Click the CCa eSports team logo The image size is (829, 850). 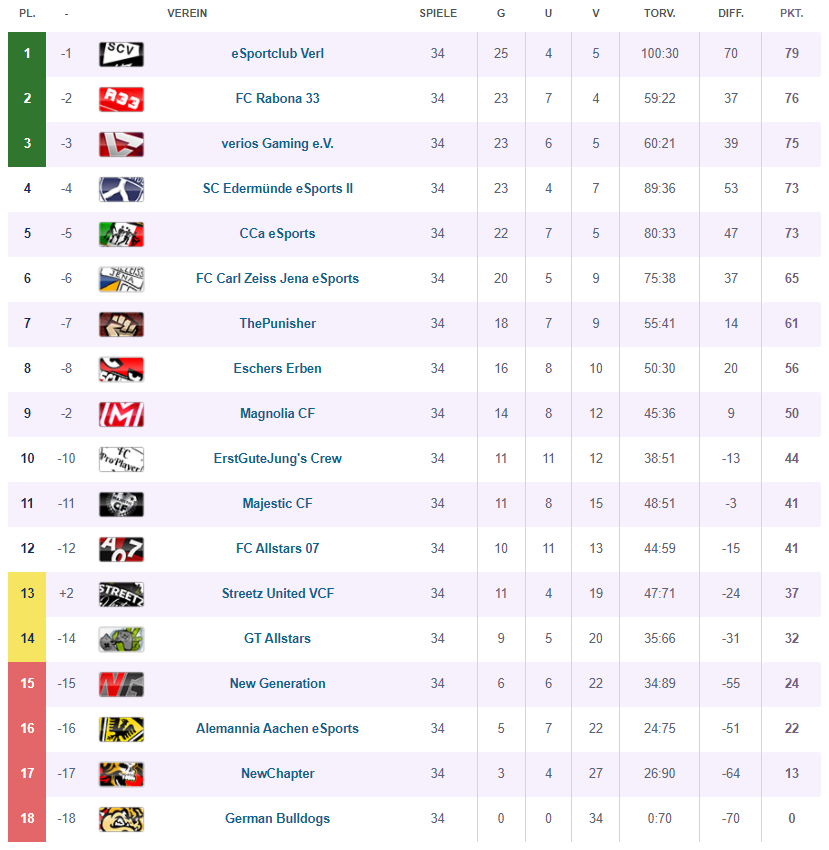(121, 234)
